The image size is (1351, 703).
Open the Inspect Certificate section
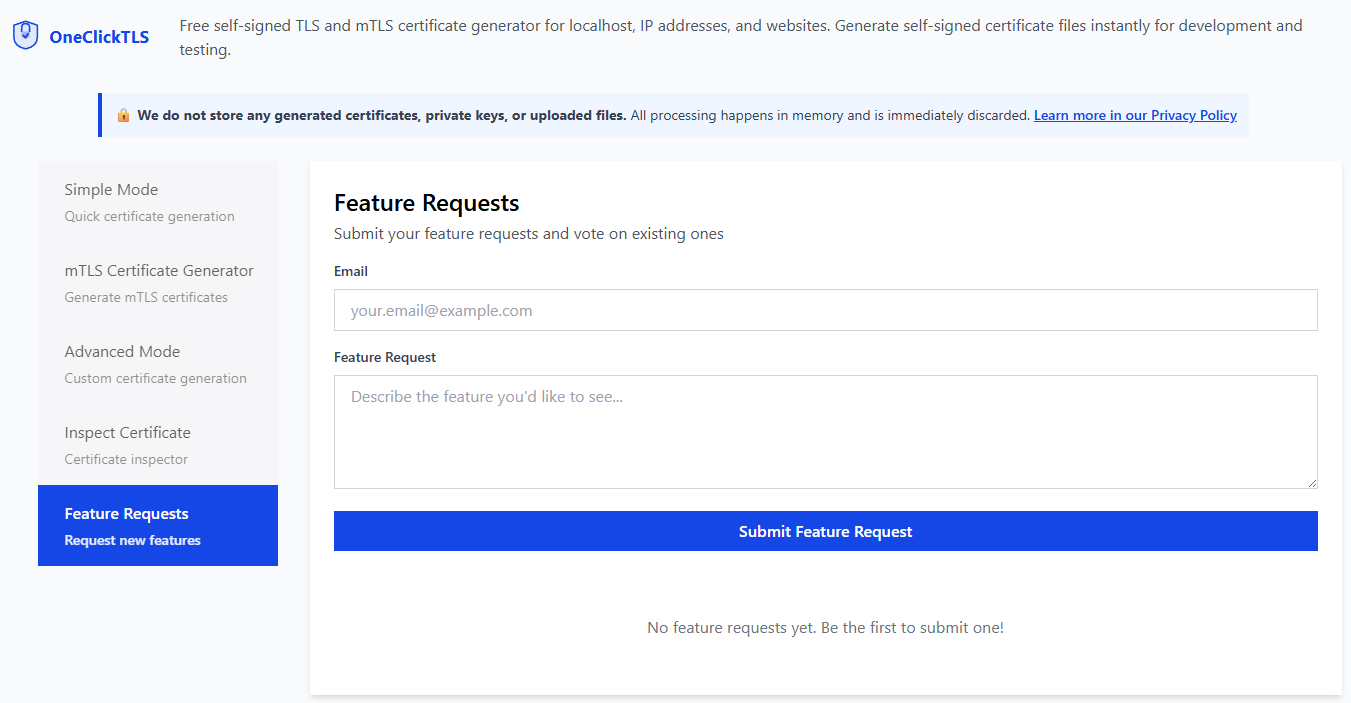click(x=127, y=432)
